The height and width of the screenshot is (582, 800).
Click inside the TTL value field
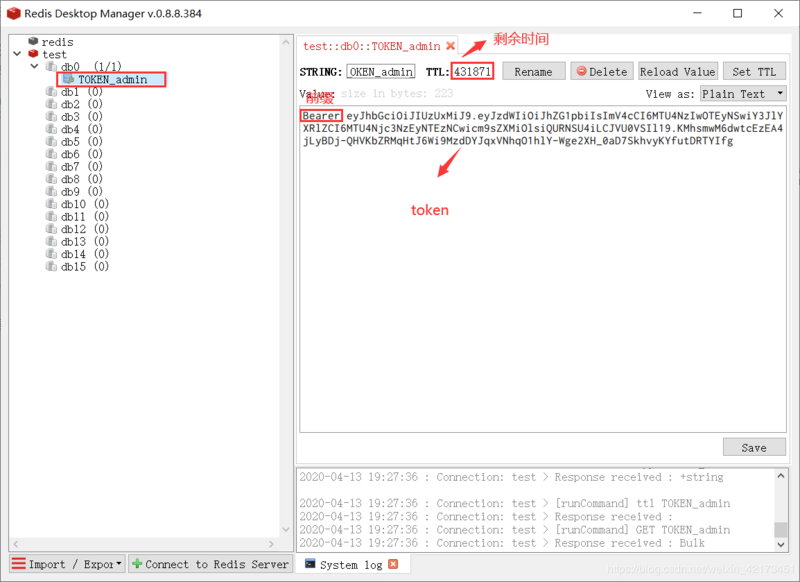click(471, 70)
